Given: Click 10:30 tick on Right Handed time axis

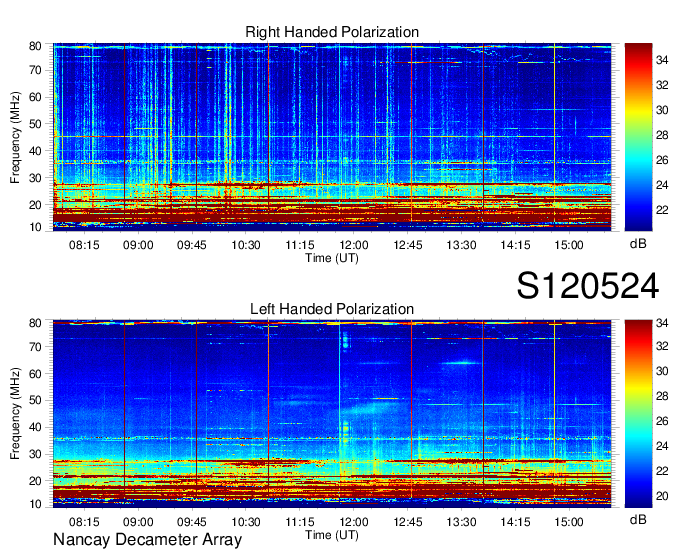Looking at the screenshot, I should point(246,245).
